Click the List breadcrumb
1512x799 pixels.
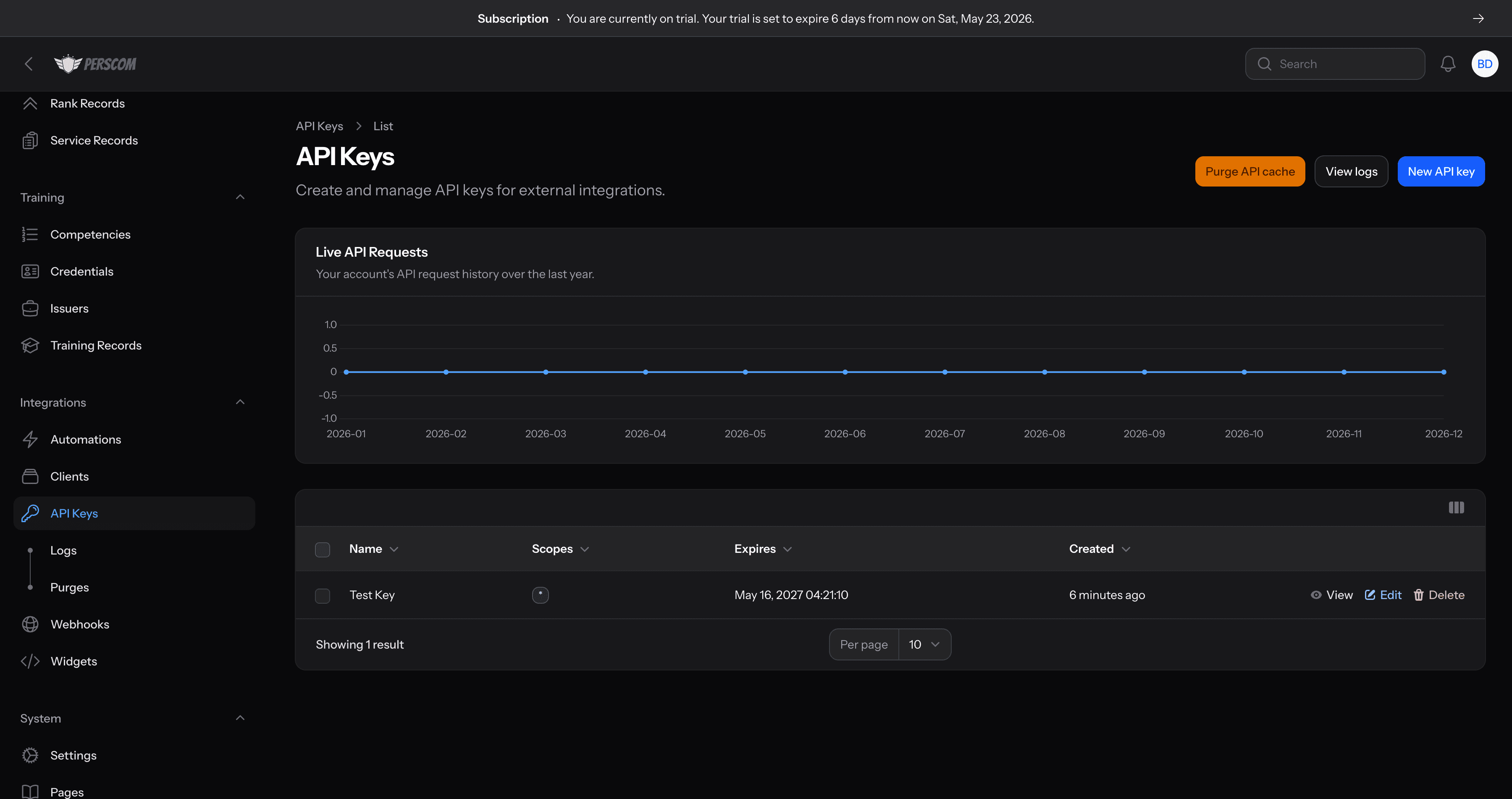coord(383,126)
